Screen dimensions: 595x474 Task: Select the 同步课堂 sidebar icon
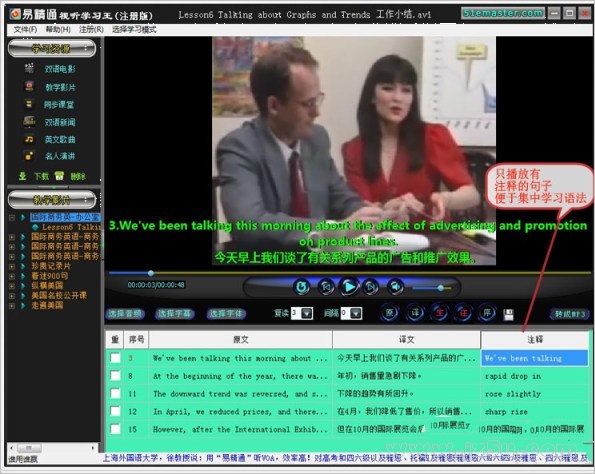29,104
